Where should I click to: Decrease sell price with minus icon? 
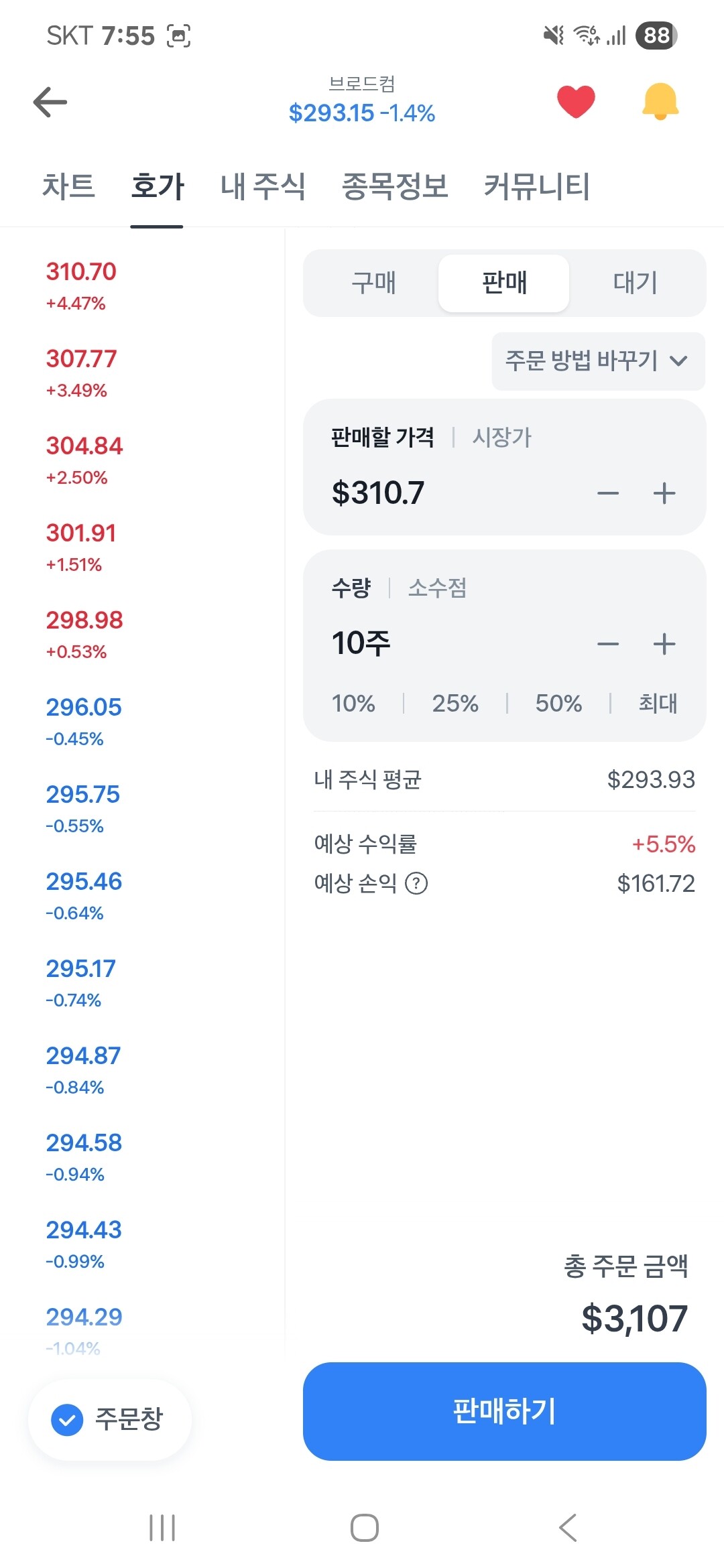click(x=608, y=494)
